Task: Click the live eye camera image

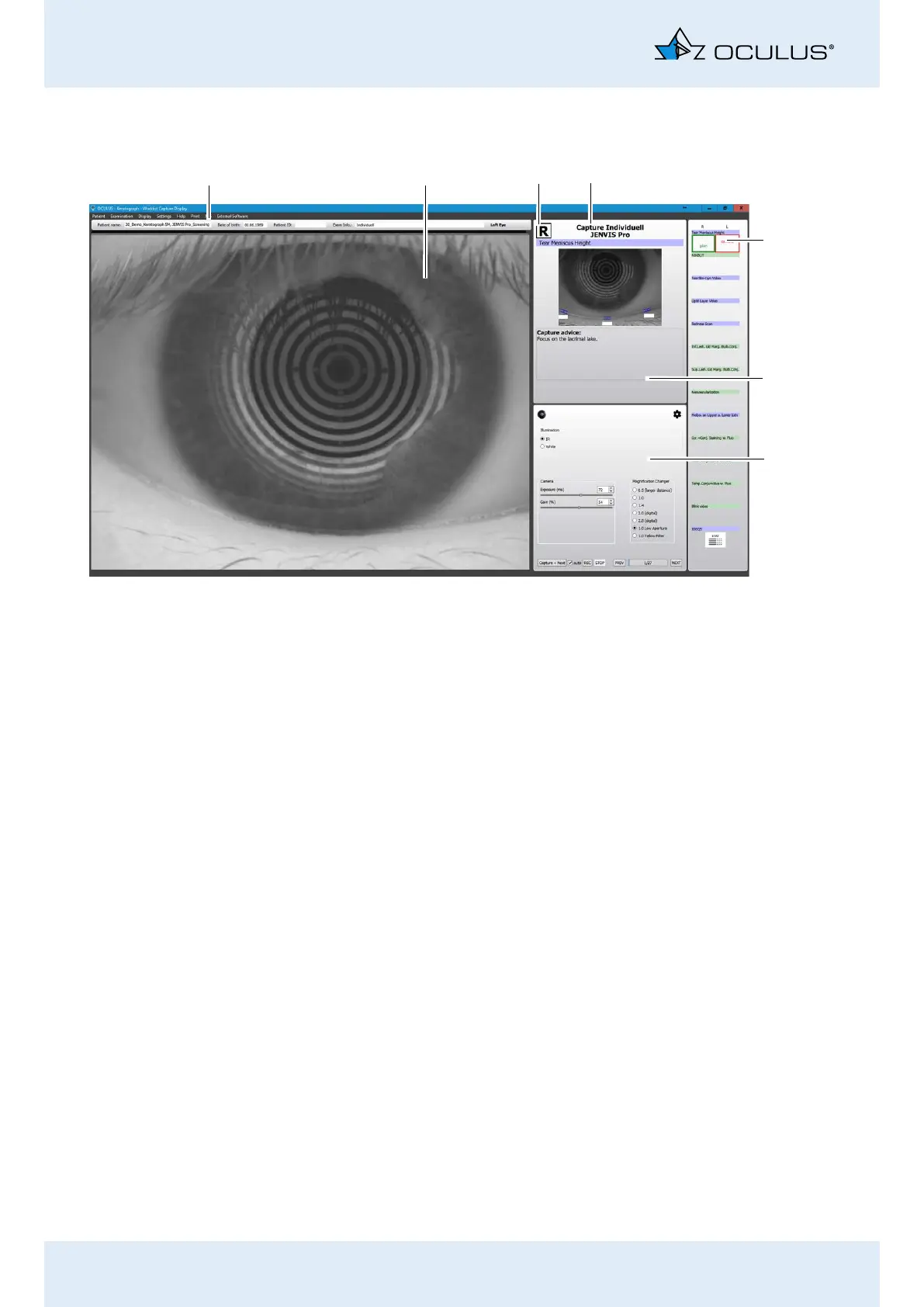Action: click(310, 402)
